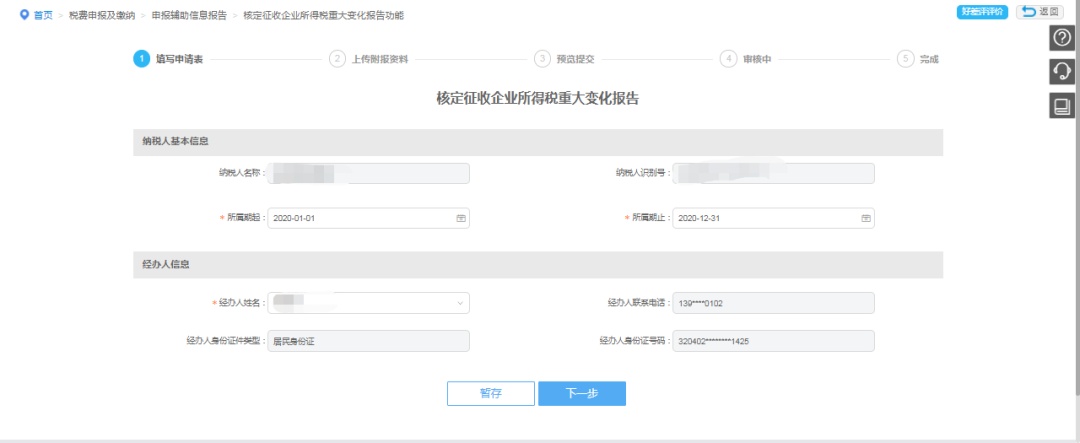Click the 下一步 button
1080x443 pixels.
pyautogui.click(x=582, y=394)
